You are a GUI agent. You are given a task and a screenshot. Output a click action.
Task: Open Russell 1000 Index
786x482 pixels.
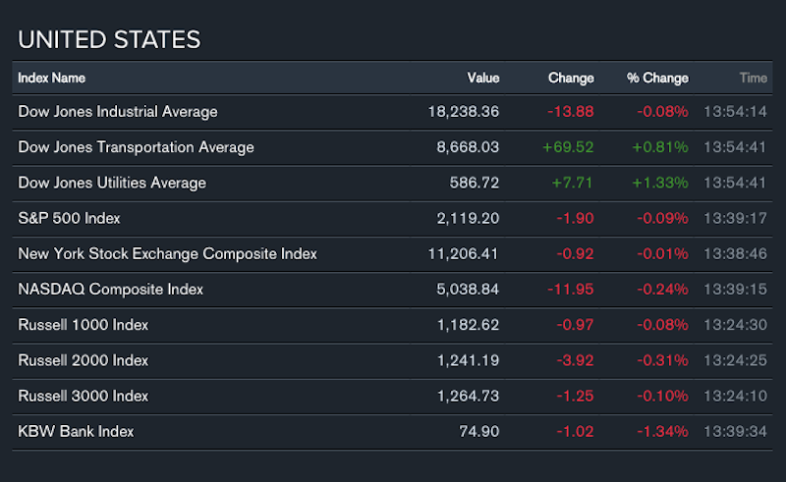[83, 325]
